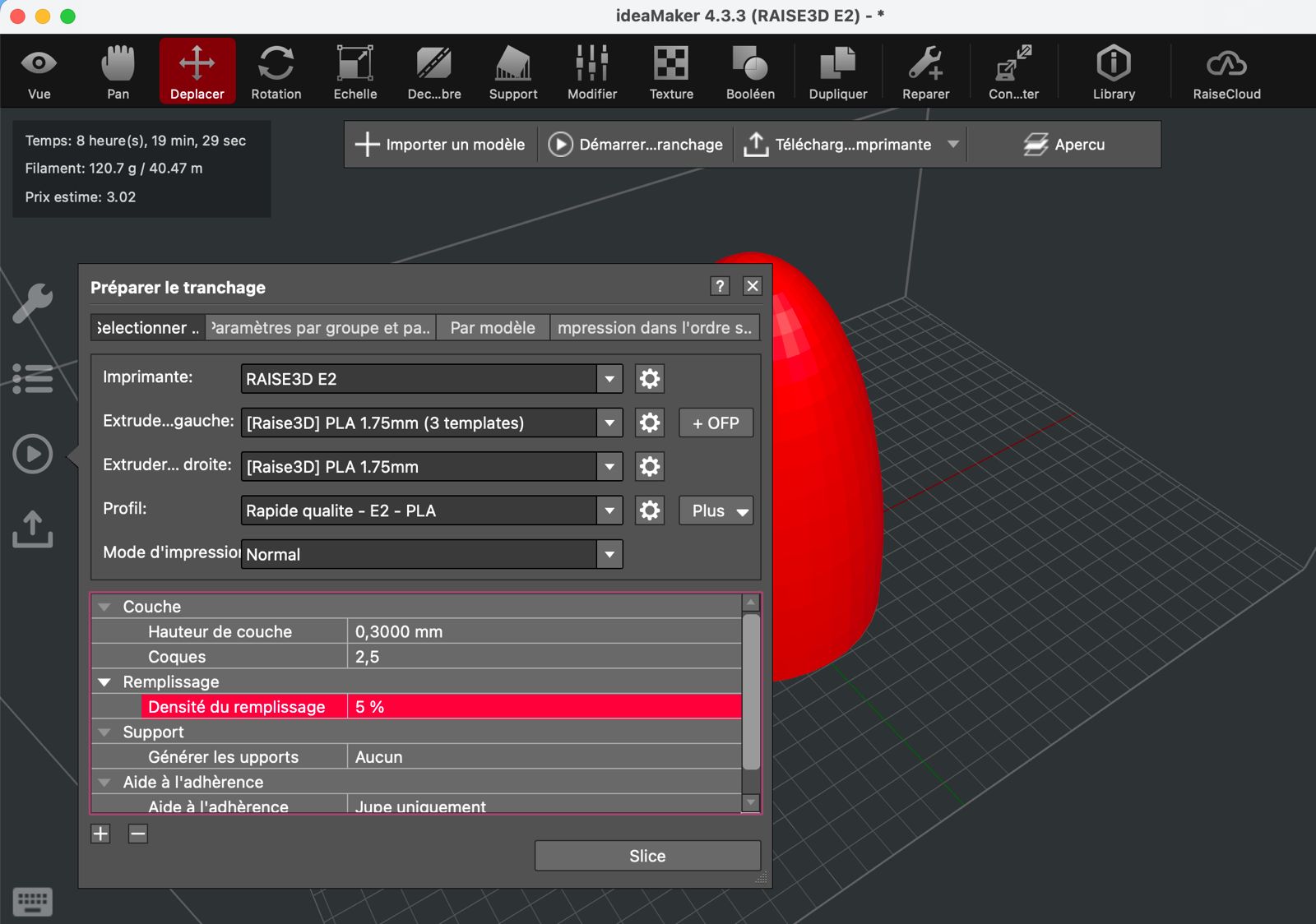Image resolution: width=1316 pixels, height=924 pixels.
Task: Collapse the Remplissage section
Action: pos(104,682)
